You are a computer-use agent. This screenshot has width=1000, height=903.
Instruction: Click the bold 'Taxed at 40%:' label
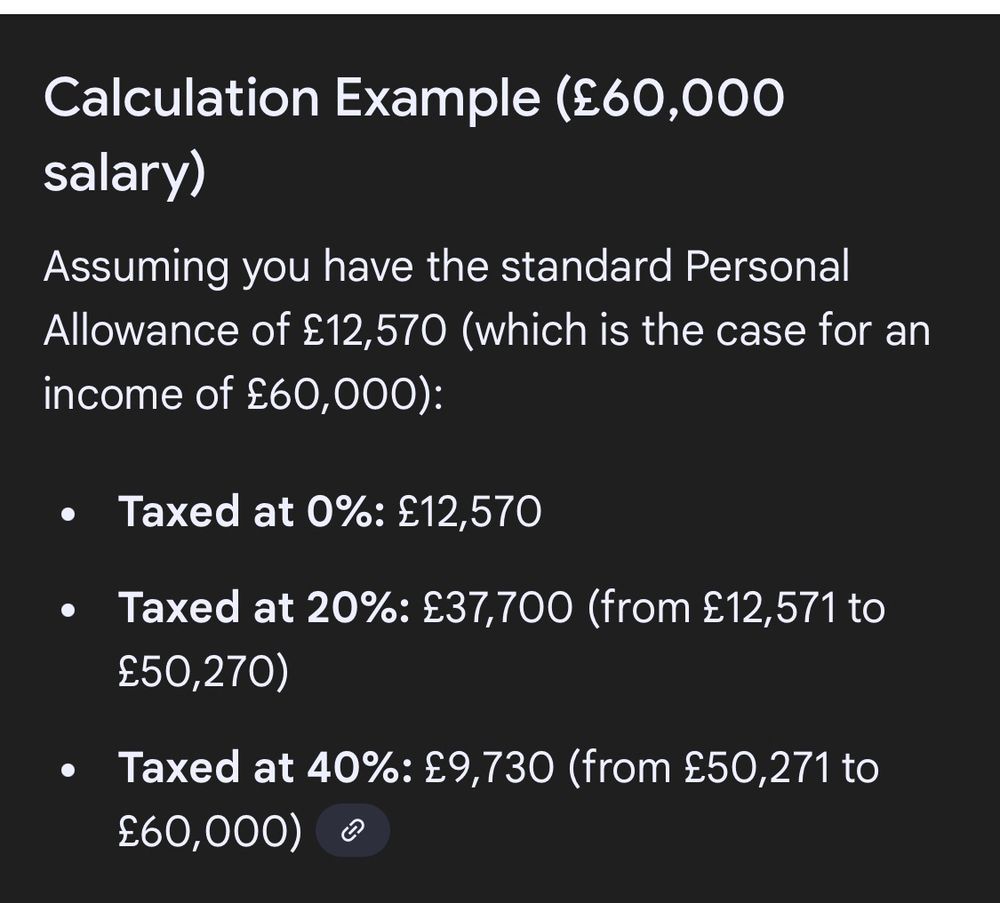(265, 767)
